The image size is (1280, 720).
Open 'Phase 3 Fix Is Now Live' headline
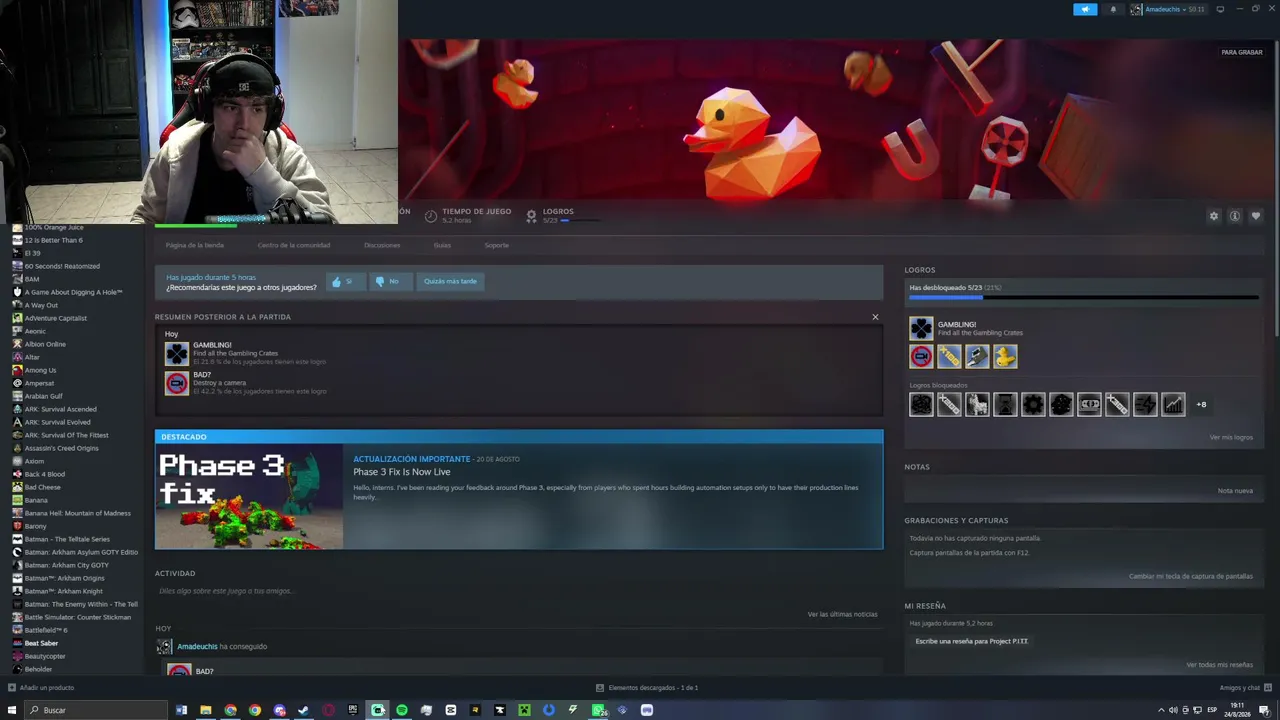(x=402, y=472)
